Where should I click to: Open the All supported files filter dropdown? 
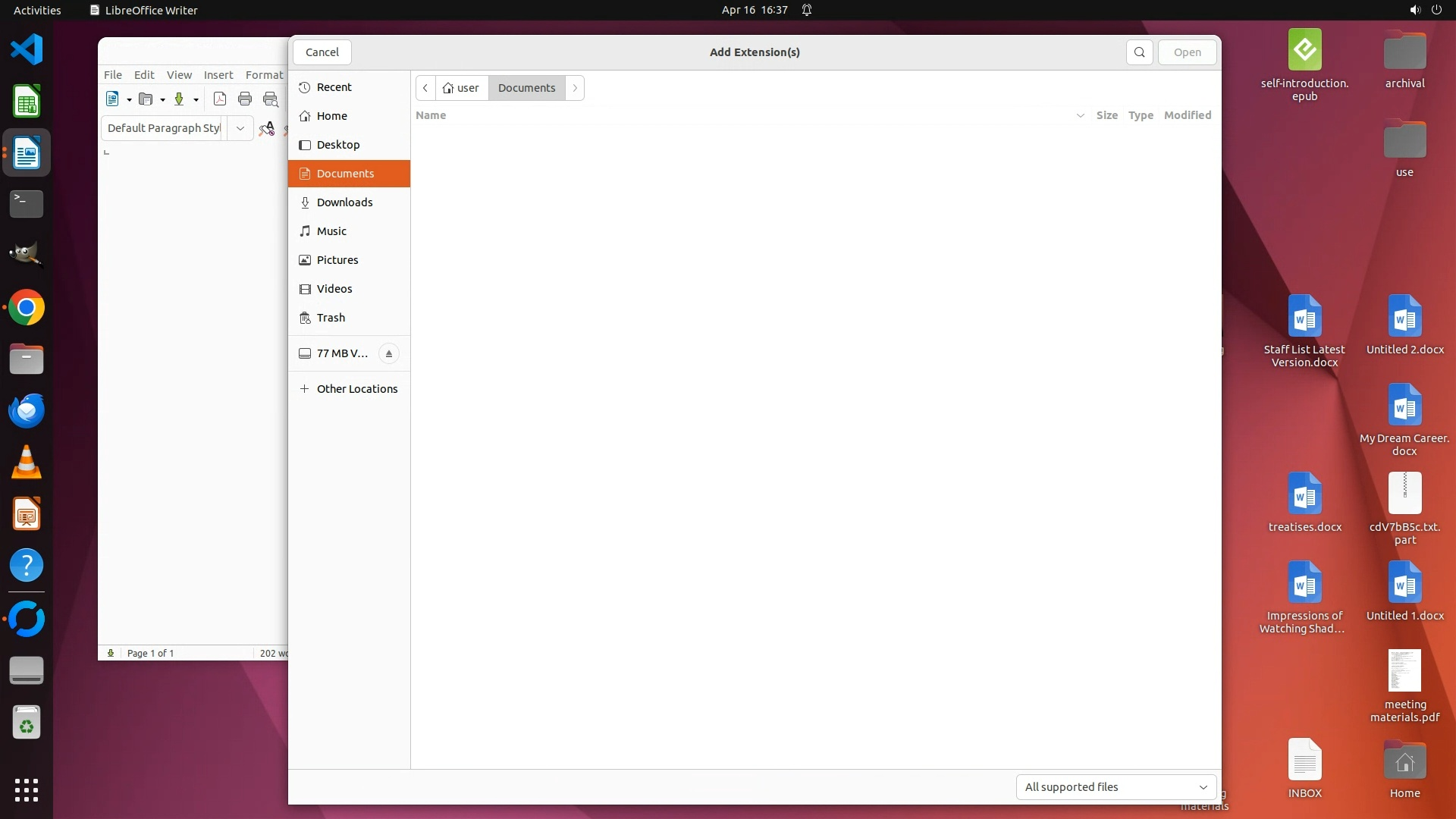tap(1116, 787)
